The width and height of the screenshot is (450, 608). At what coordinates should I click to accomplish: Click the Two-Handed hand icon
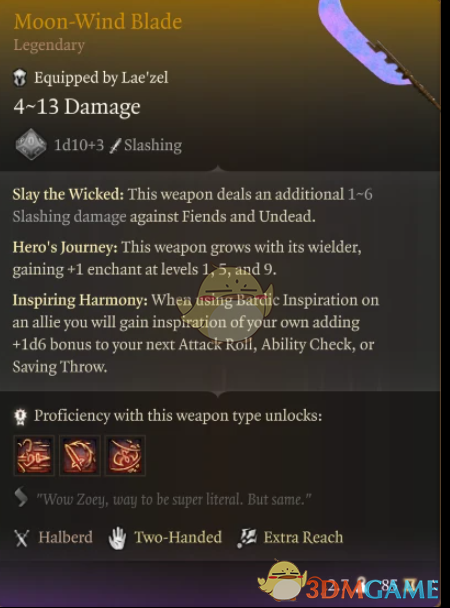(117, 537)
